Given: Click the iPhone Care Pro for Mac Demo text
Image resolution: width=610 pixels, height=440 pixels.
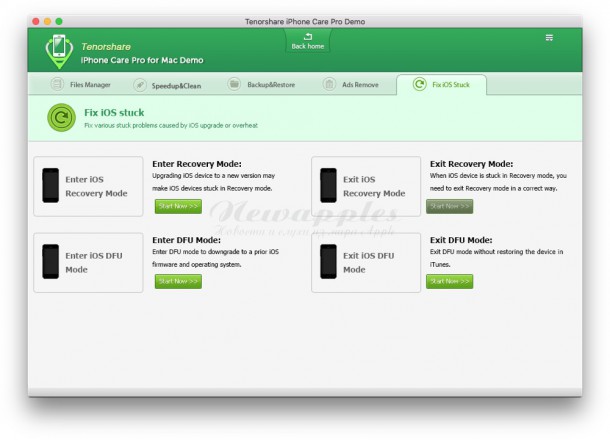Looking at the screenshot, I should click(x=142, y=60).
